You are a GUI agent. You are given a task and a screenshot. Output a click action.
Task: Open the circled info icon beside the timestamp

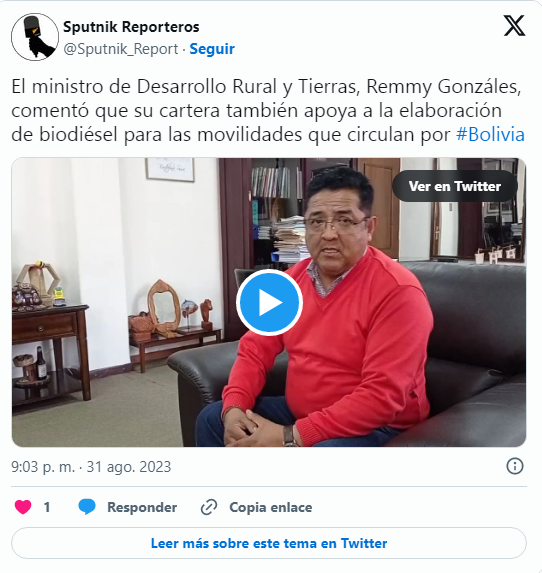(x=515, y=467)
